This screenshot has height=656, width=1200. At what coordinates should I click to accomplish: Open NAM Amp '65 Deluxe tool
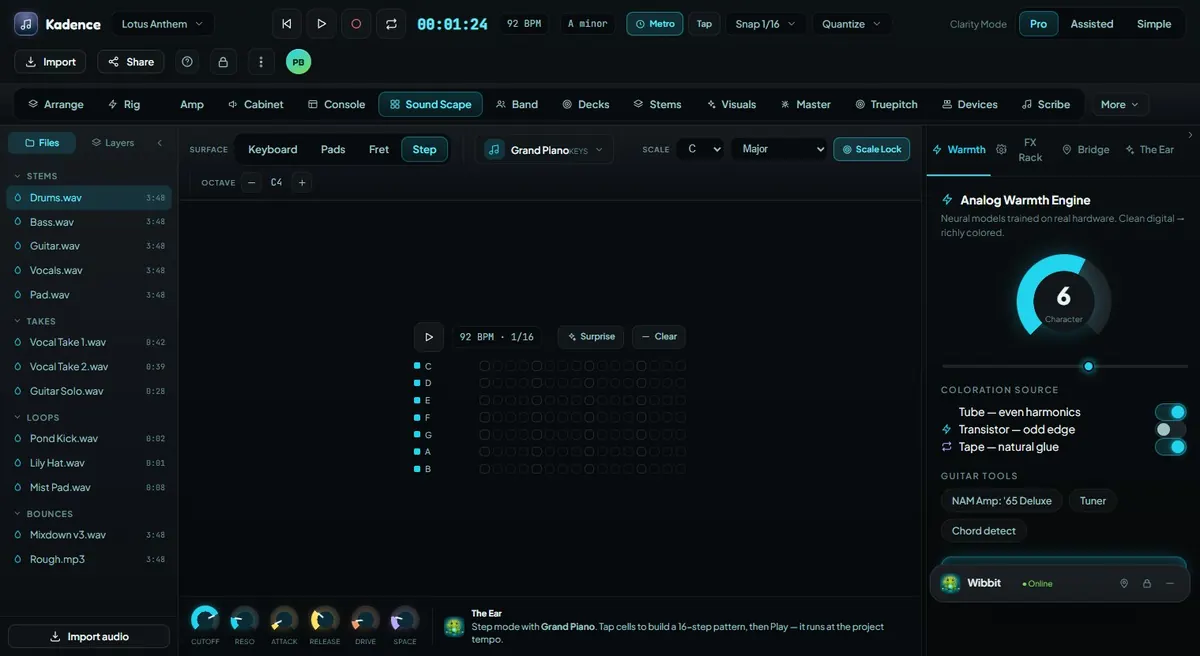coord(1001,501)
